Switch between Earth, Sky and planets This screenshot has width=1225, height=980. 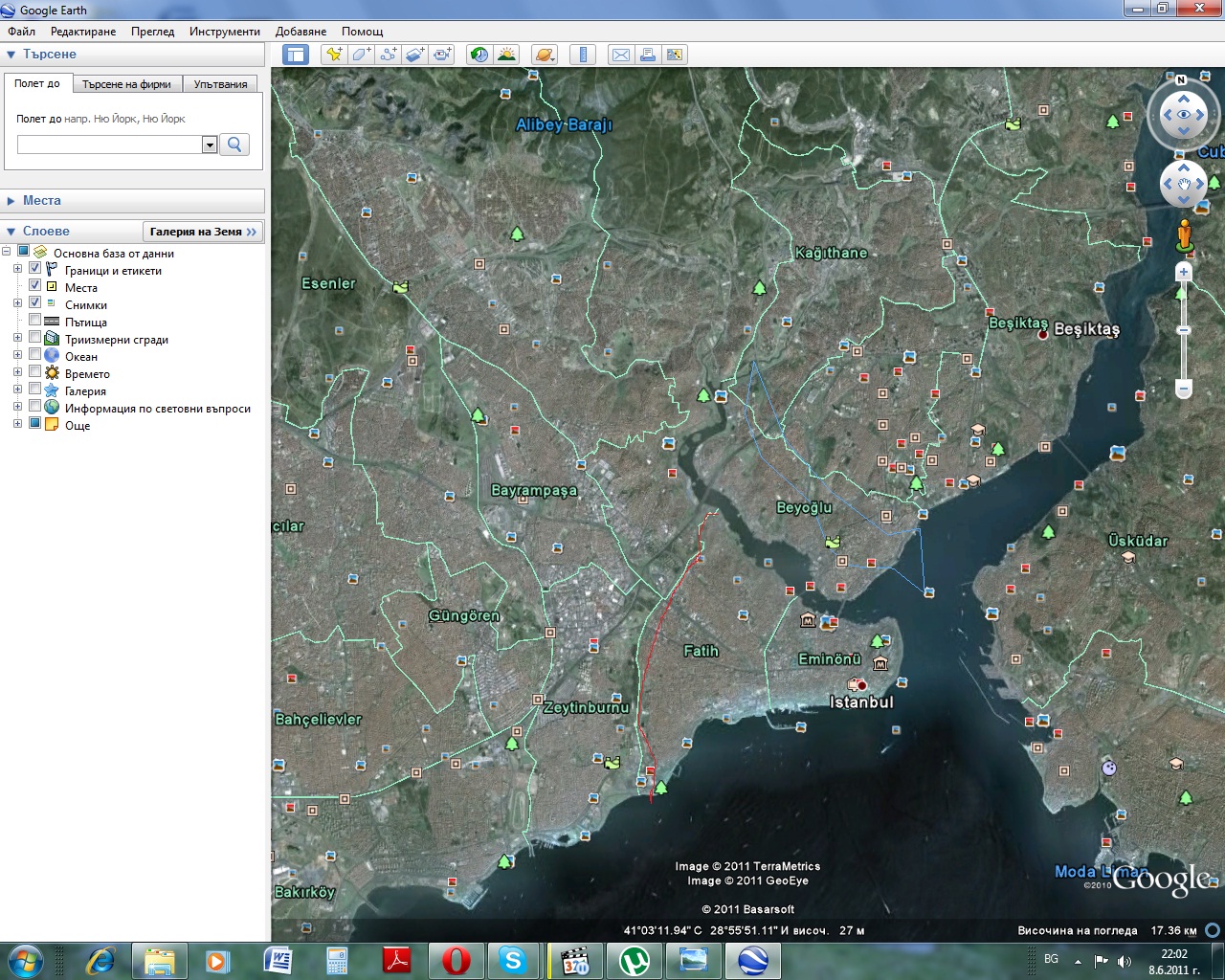click(x=545, y=55)
